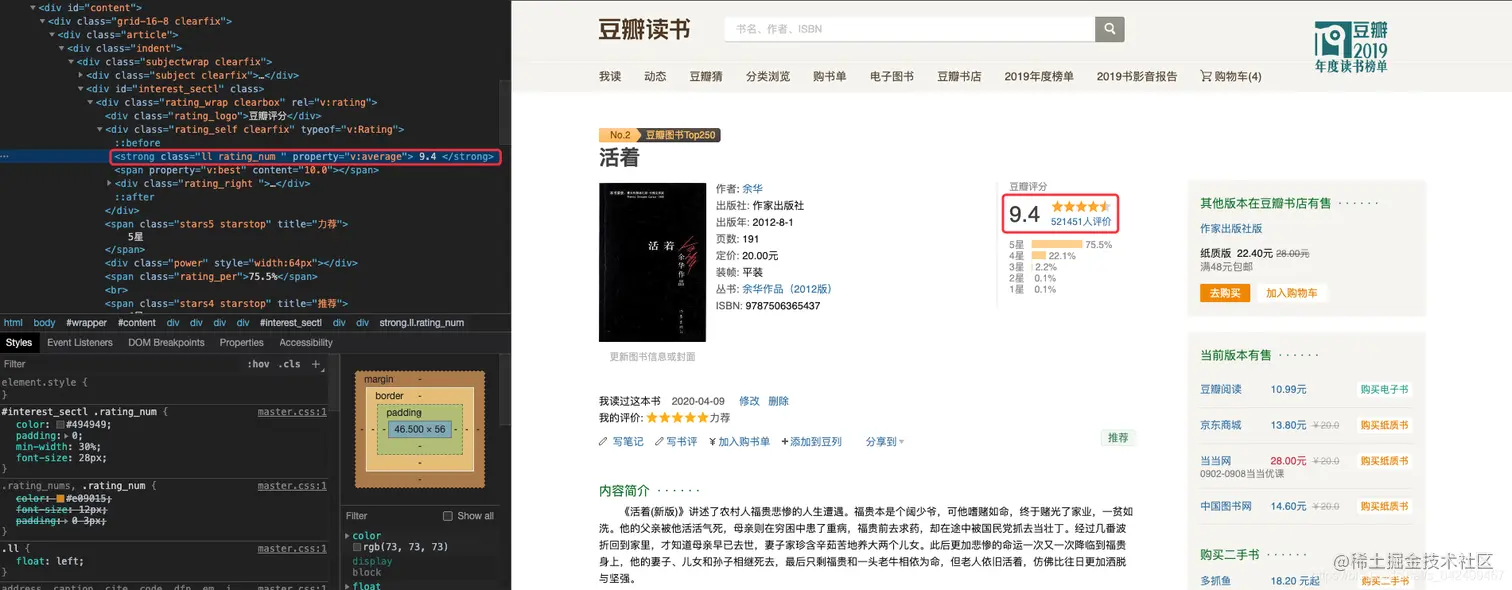Open the author link 余华
This screenshot has width=1512, height=590.
point(752,188)
